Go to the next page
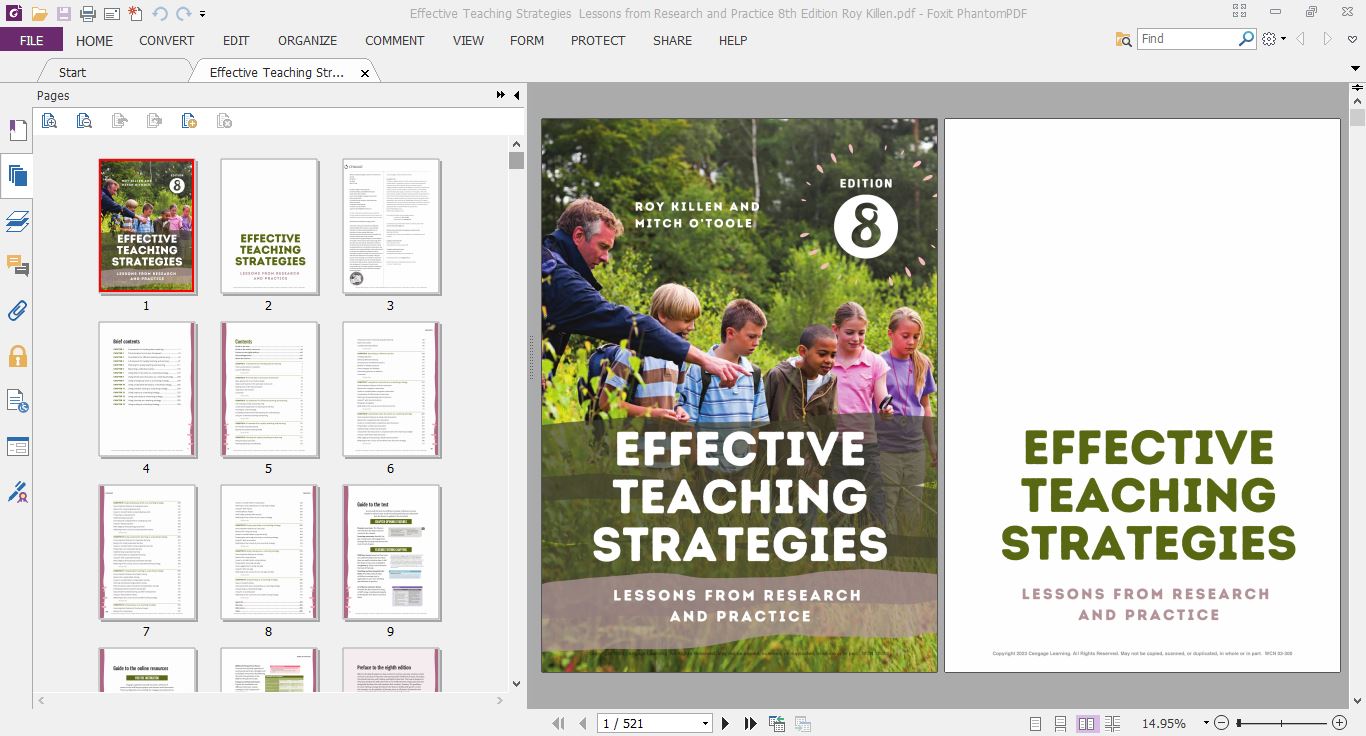The image size is (1366, 736). 726,723
